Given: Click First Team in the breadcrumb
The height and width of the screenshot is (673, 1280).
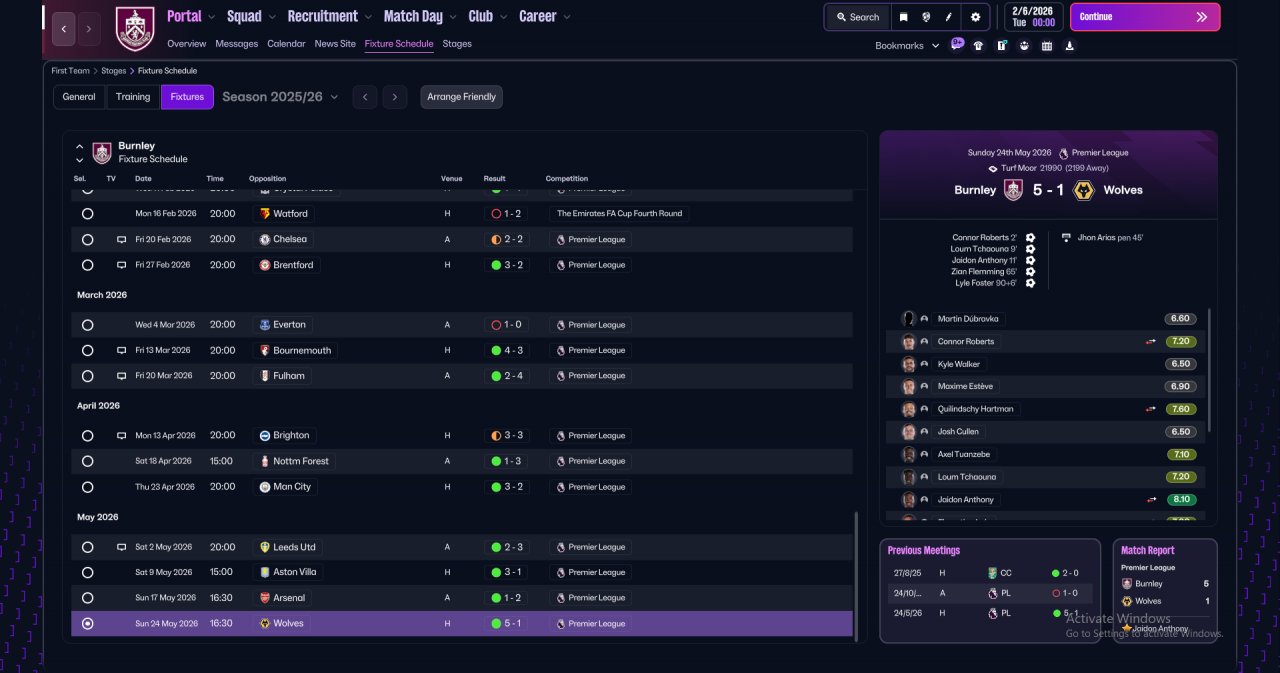Looking at the screenshot, I should (71, 71).
